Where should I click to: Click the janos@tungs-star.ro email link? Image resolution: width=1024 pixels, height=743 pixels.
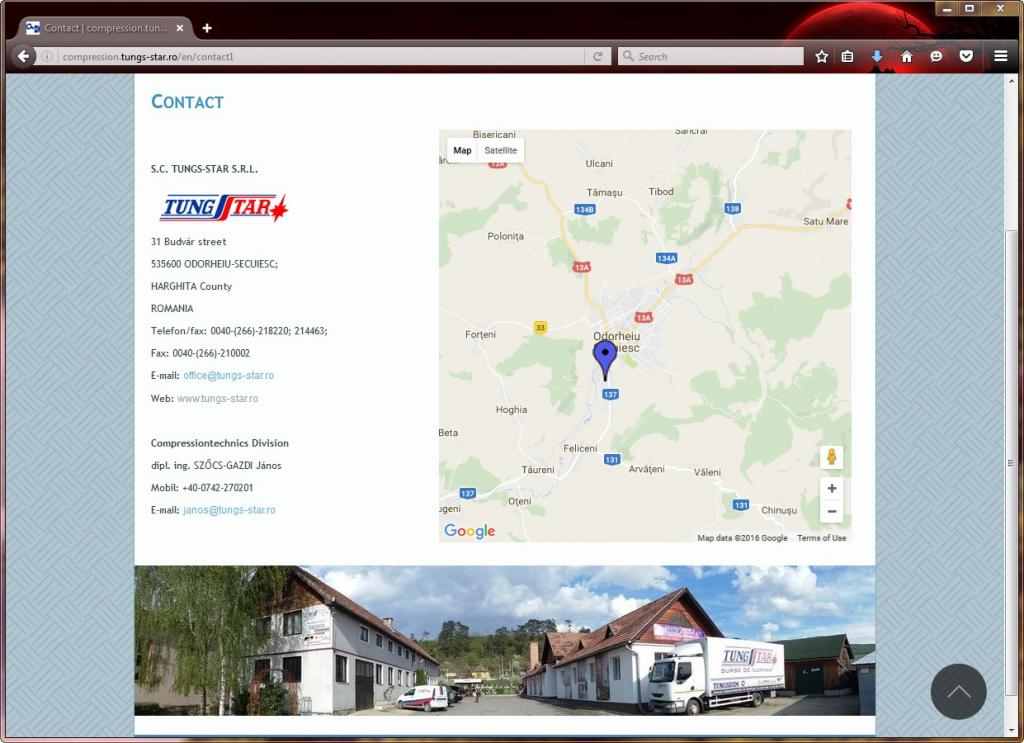click(x=229, y=510)
